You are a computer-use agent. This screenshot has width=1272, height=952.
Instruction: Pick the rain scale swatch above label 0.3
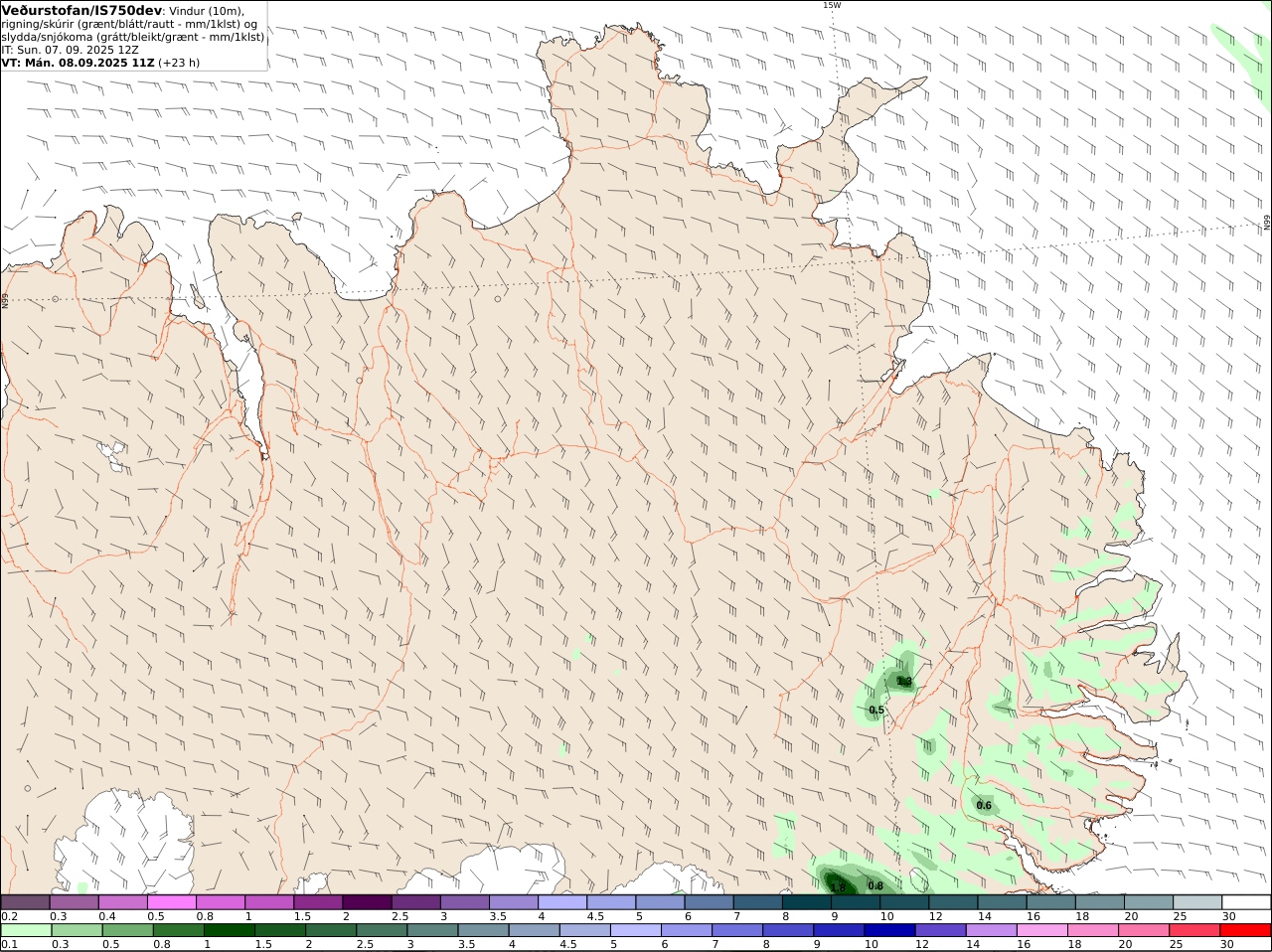(76, 930)
